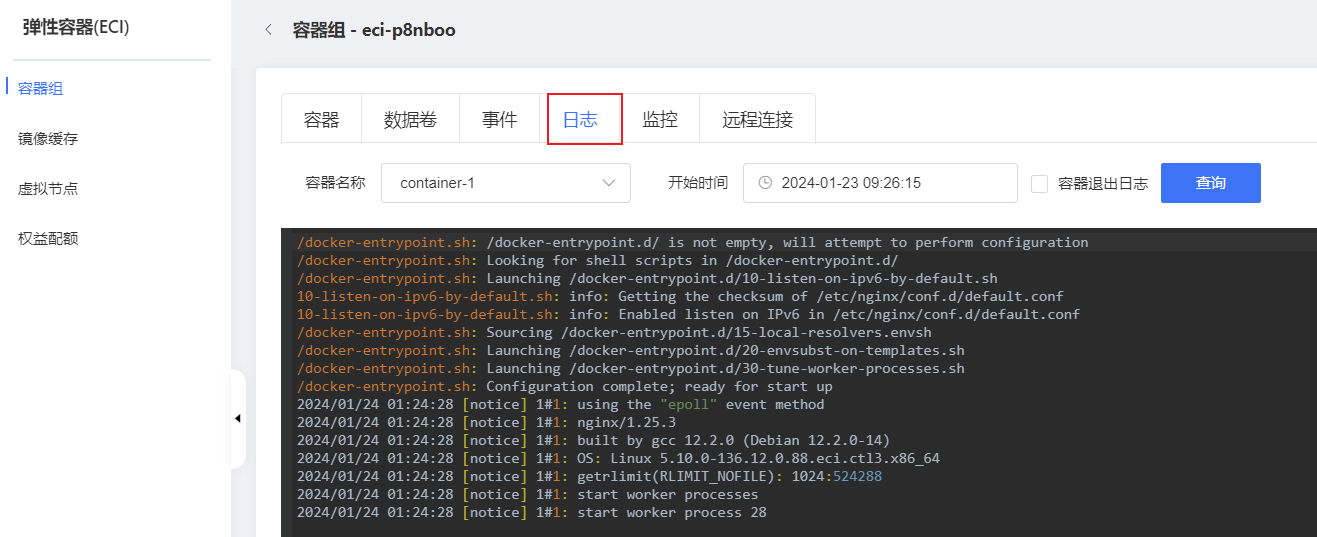Switch to the 远程连接 tab
The width and height of the screenshot is (1317, 537).
(x=757, y=120)
